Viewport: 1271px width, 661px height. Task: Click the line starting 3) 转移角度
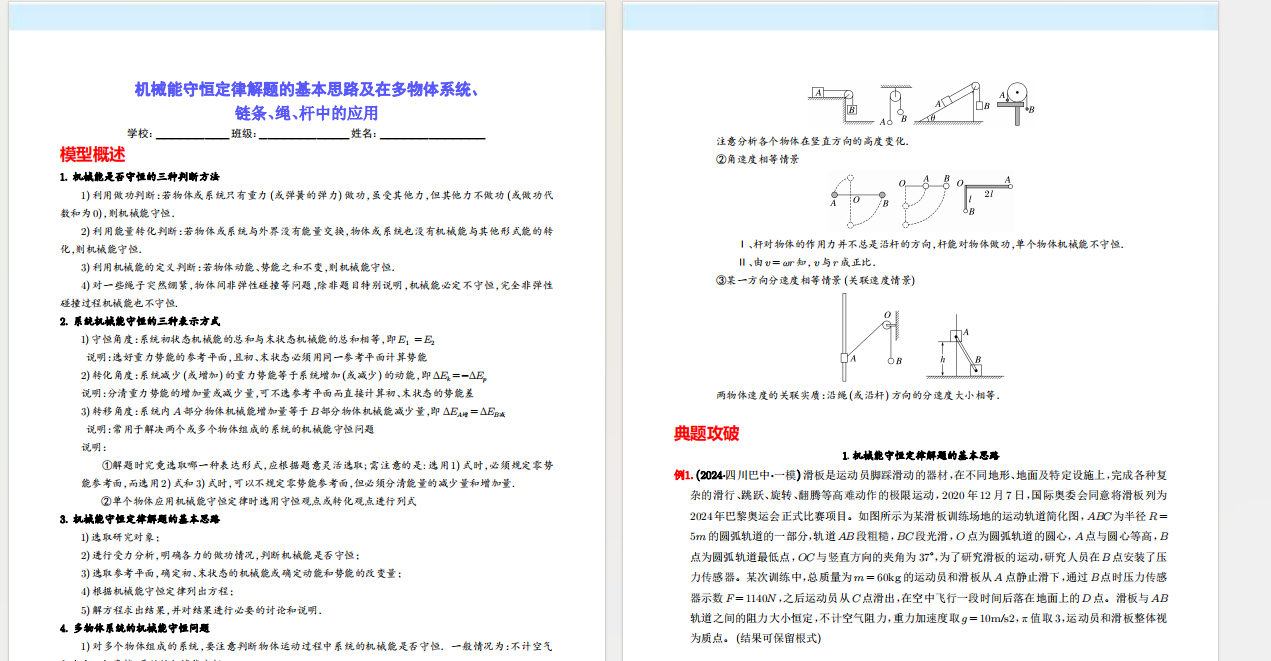[293, 411]
